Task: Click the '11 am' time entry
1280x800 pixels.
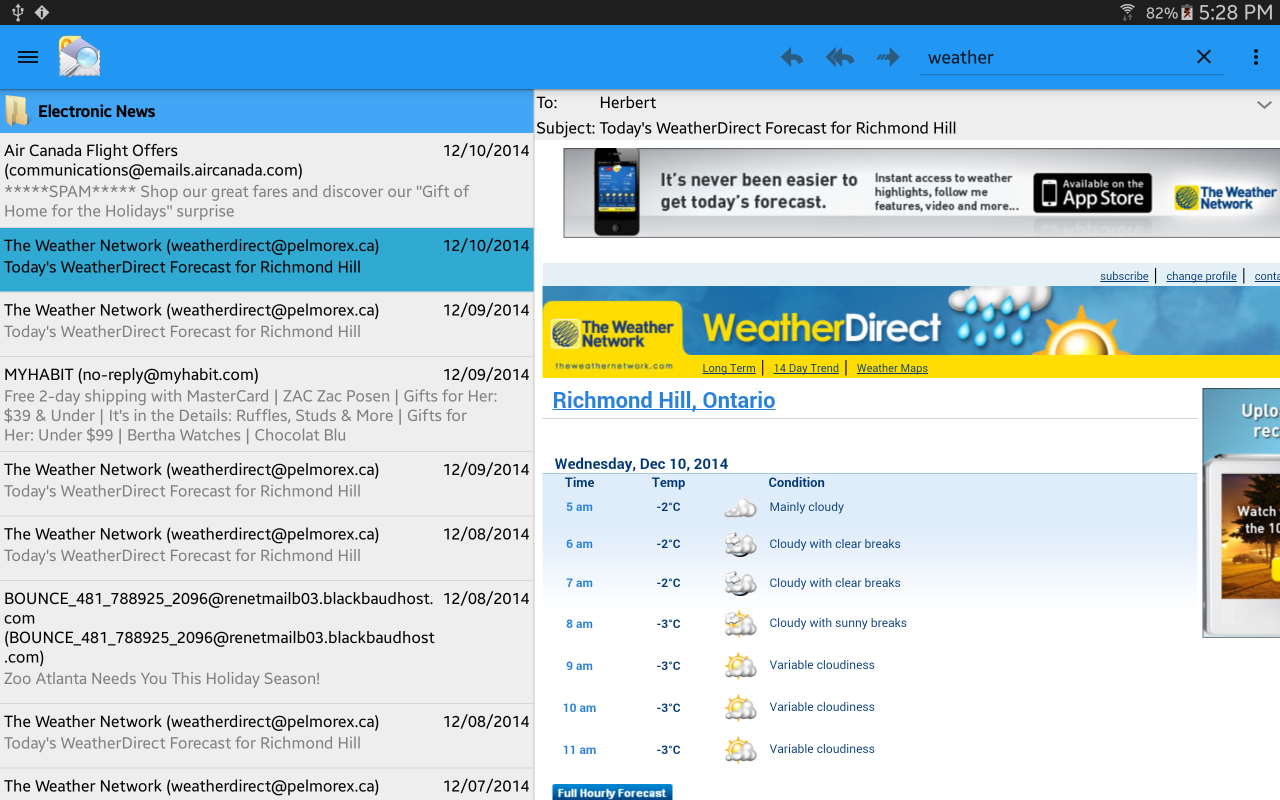Action: pos(579,750)
